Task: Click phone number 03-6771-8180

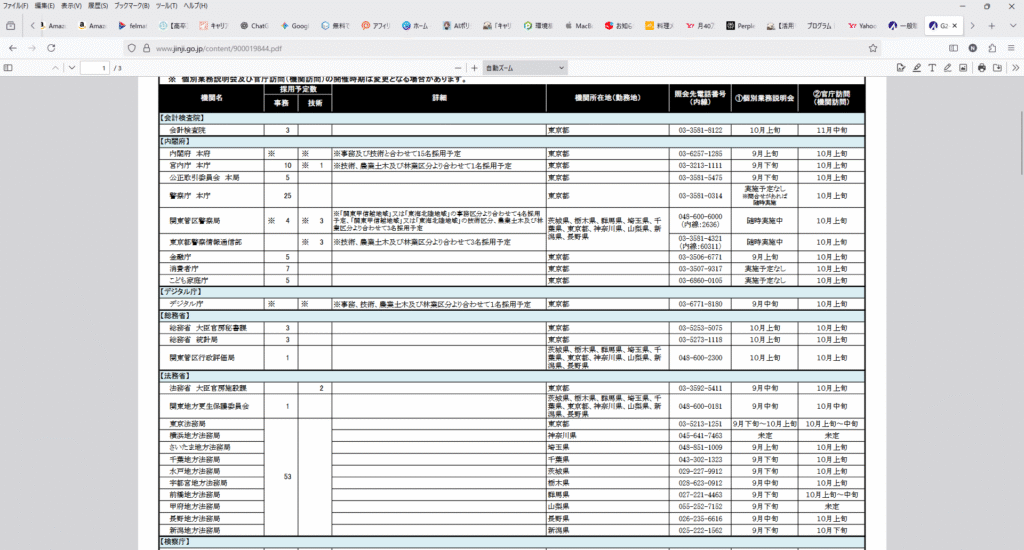Action: [x=700, y=304]
